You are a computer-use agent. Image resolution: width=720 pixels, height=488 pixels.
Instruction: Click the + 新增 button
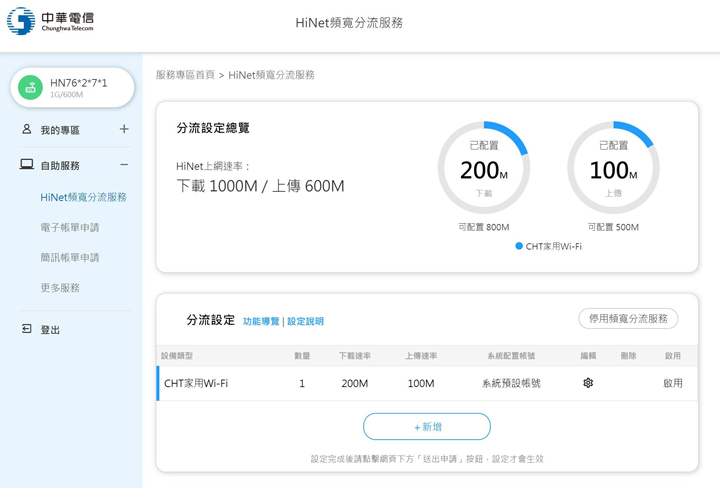point(427,426)
